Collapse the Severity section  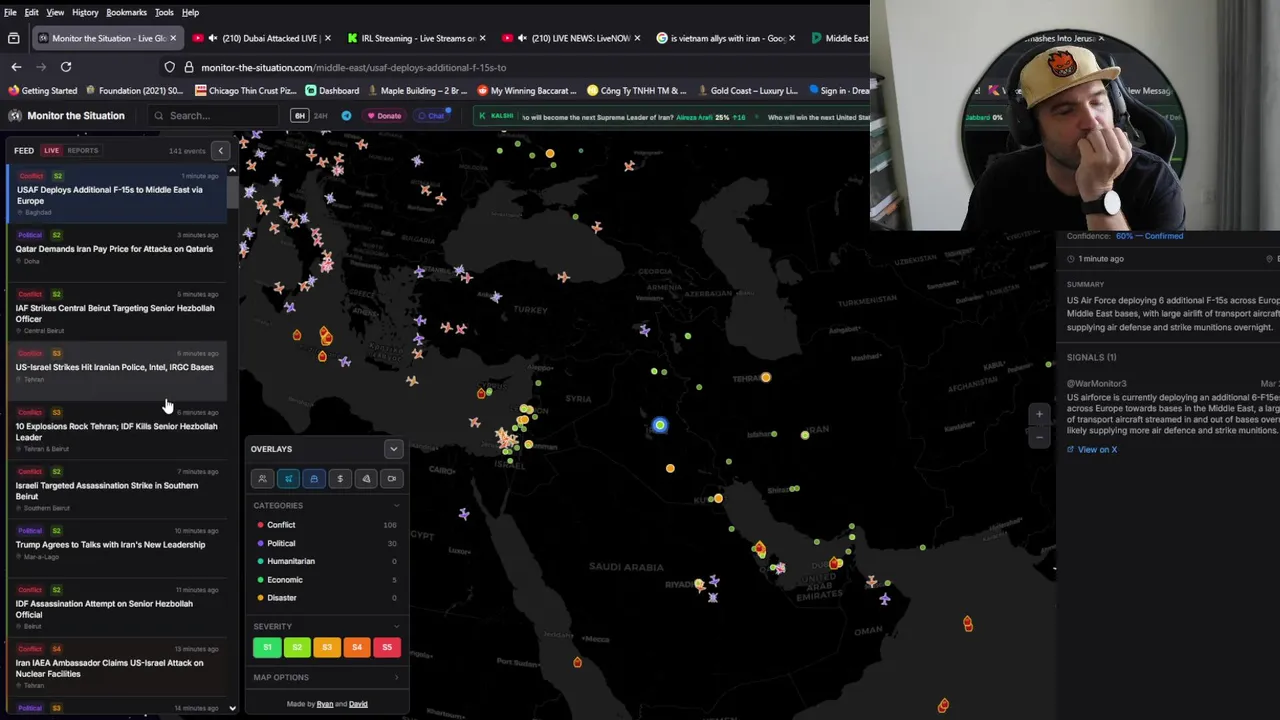327,627
